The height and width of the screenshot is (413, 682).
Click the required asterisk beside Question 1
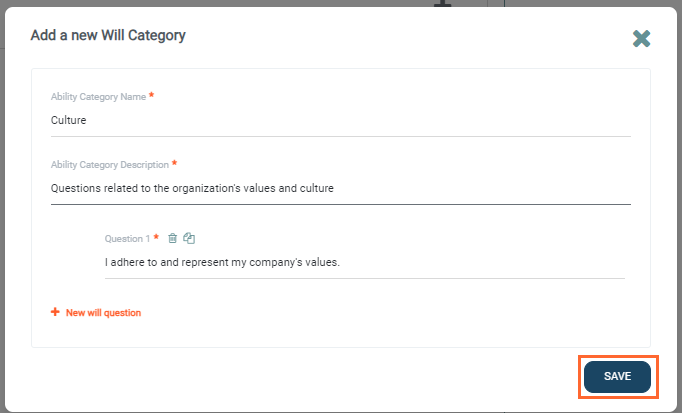pos(156,238)
